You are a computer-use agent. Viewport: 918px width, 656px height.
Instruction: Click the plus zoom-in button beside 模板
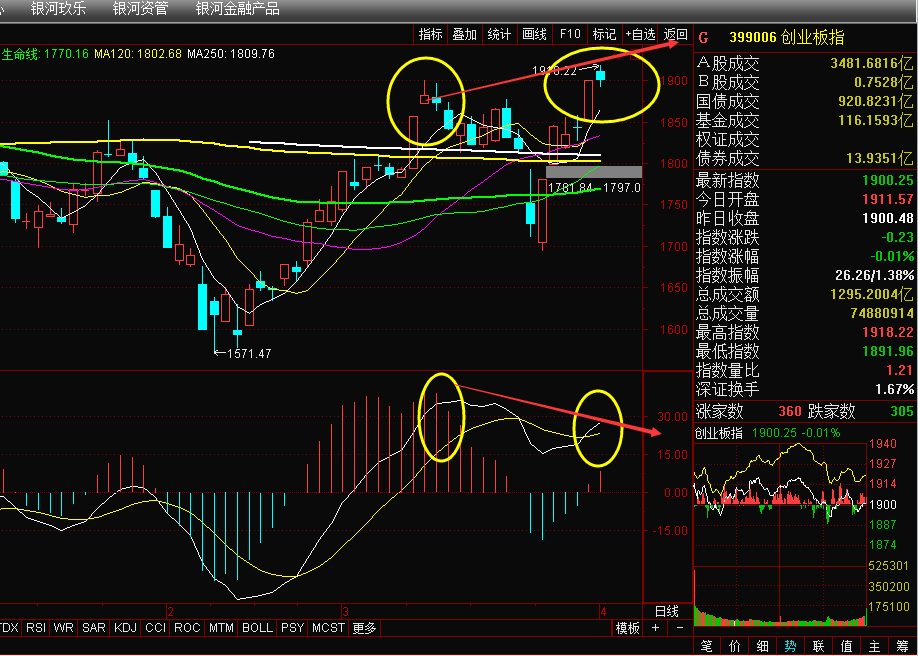656,628
